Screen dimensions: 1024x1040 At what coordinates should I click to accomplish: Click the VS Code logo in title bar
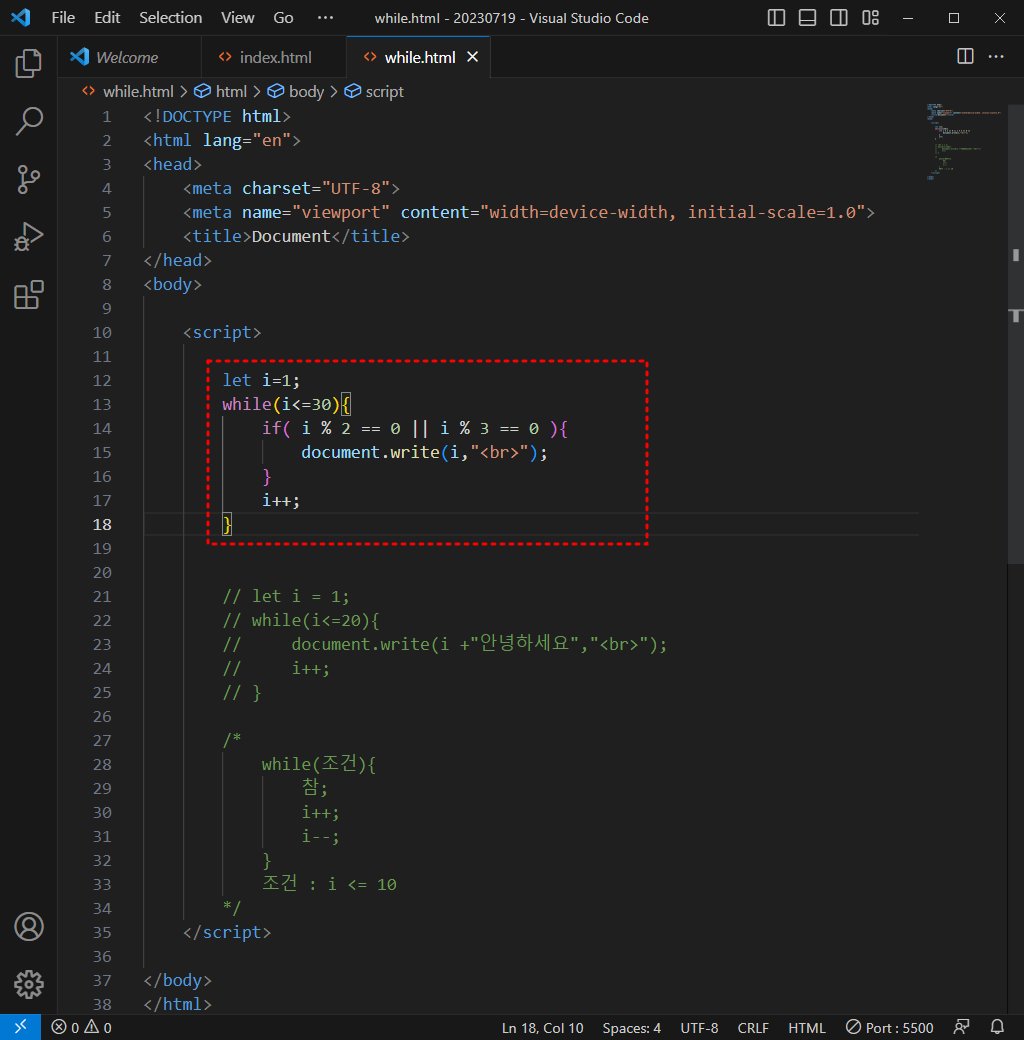tap(21, 17)
